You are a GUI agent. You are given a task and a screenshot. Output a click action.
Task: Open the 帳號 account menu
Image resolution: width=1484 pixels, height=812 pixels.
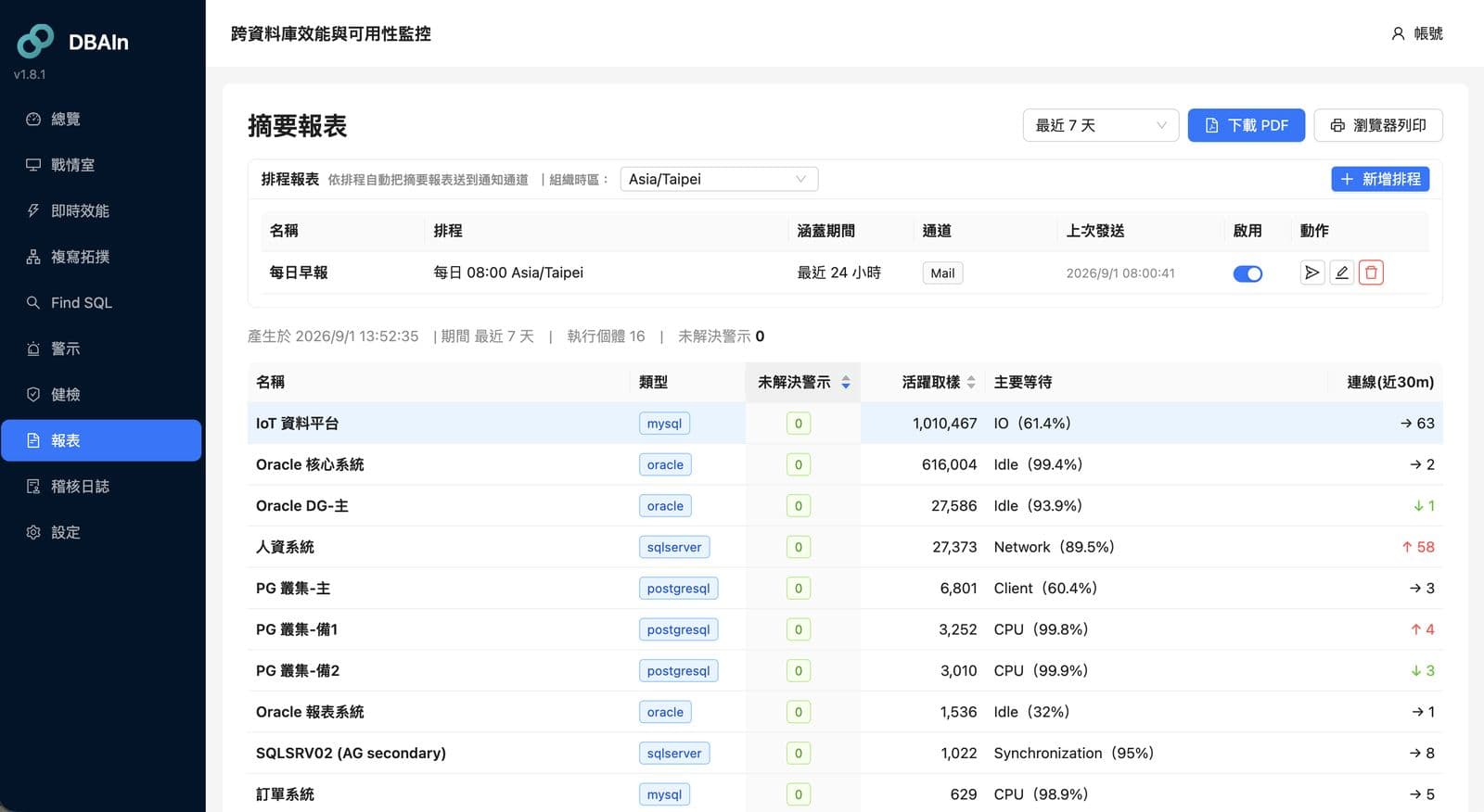(x=1416, y=33)
